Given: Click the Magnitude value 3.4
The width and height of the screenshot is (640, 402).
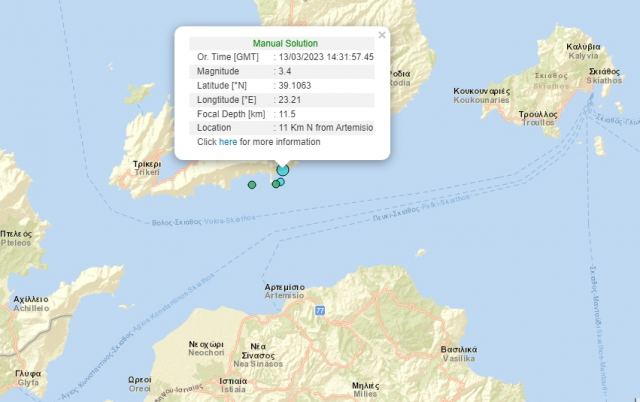Looking at the screenshot, I should tap(285, 71).
